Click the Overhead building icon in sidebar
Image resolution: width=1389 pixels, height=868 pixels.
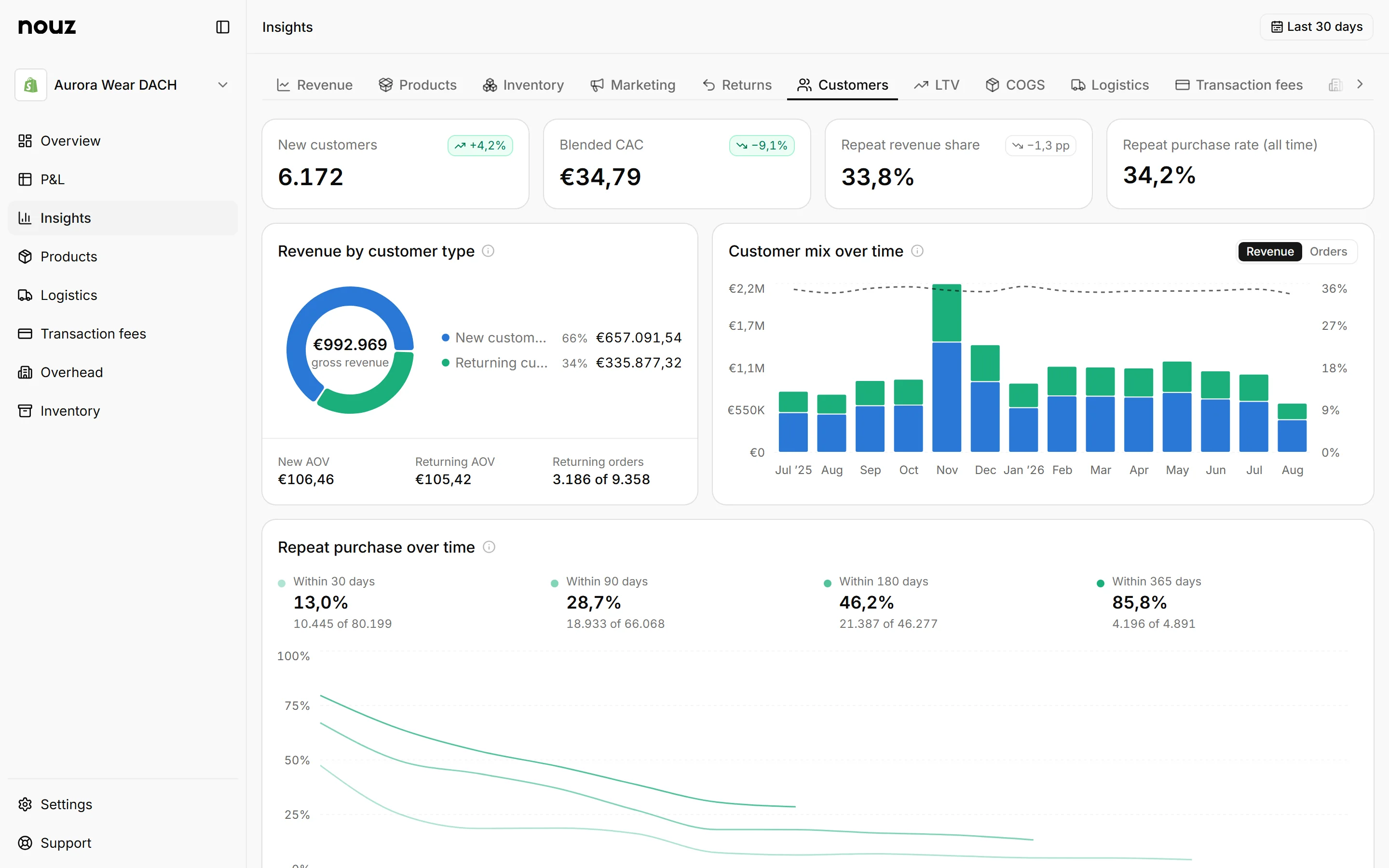25,372
